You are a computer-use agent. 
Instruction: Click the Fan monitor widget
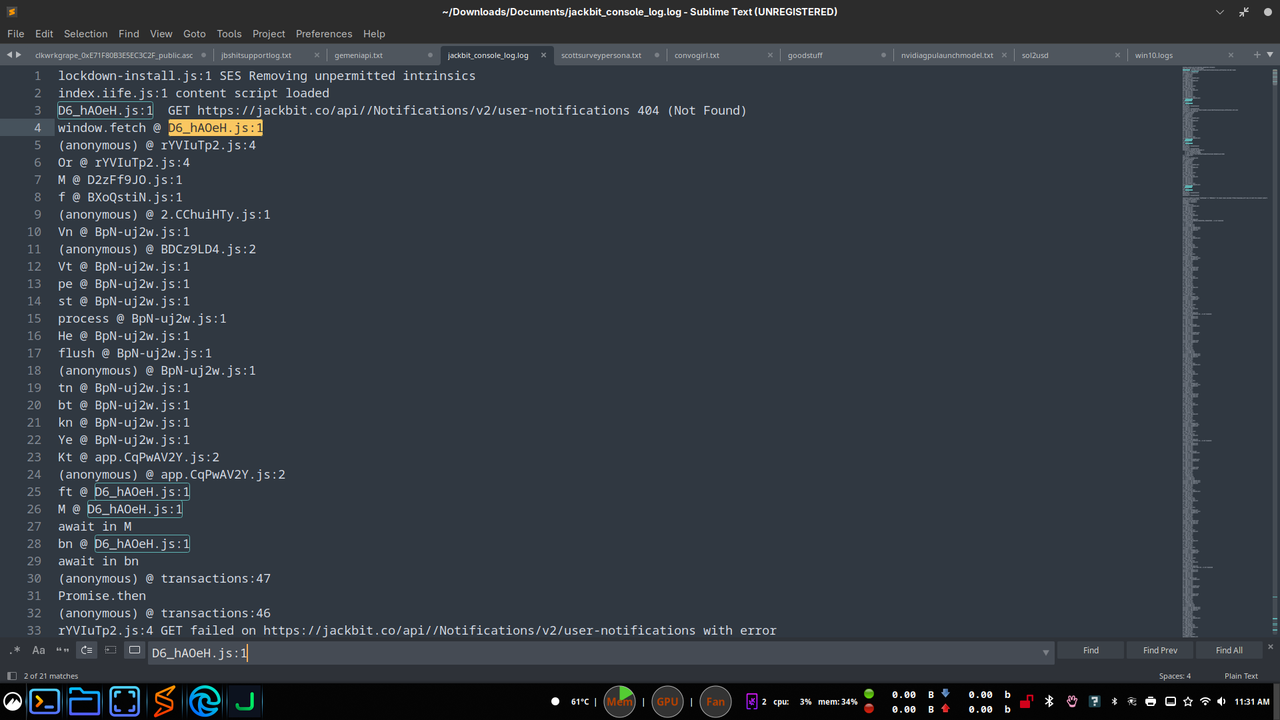click(x=715, y=702)
